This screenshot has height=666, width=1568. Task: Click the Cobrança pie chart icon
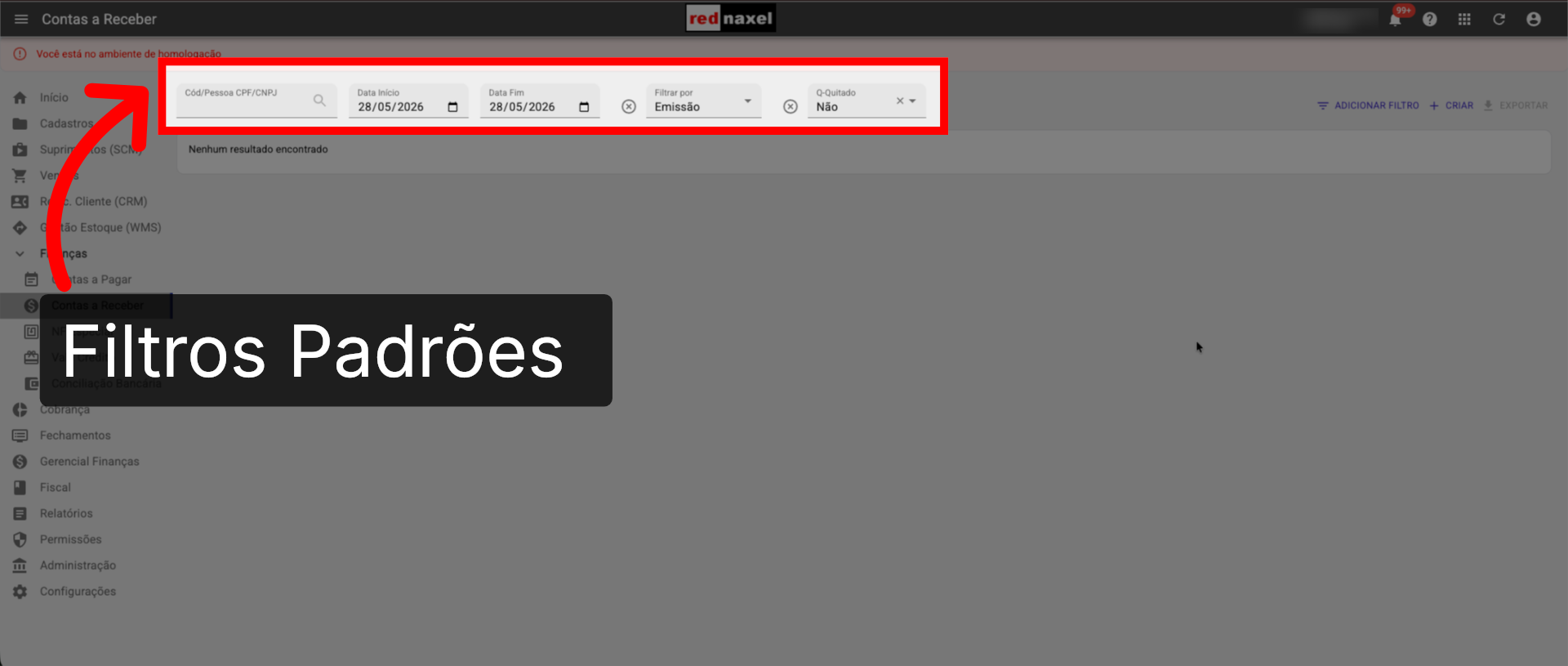pos(20,409)
